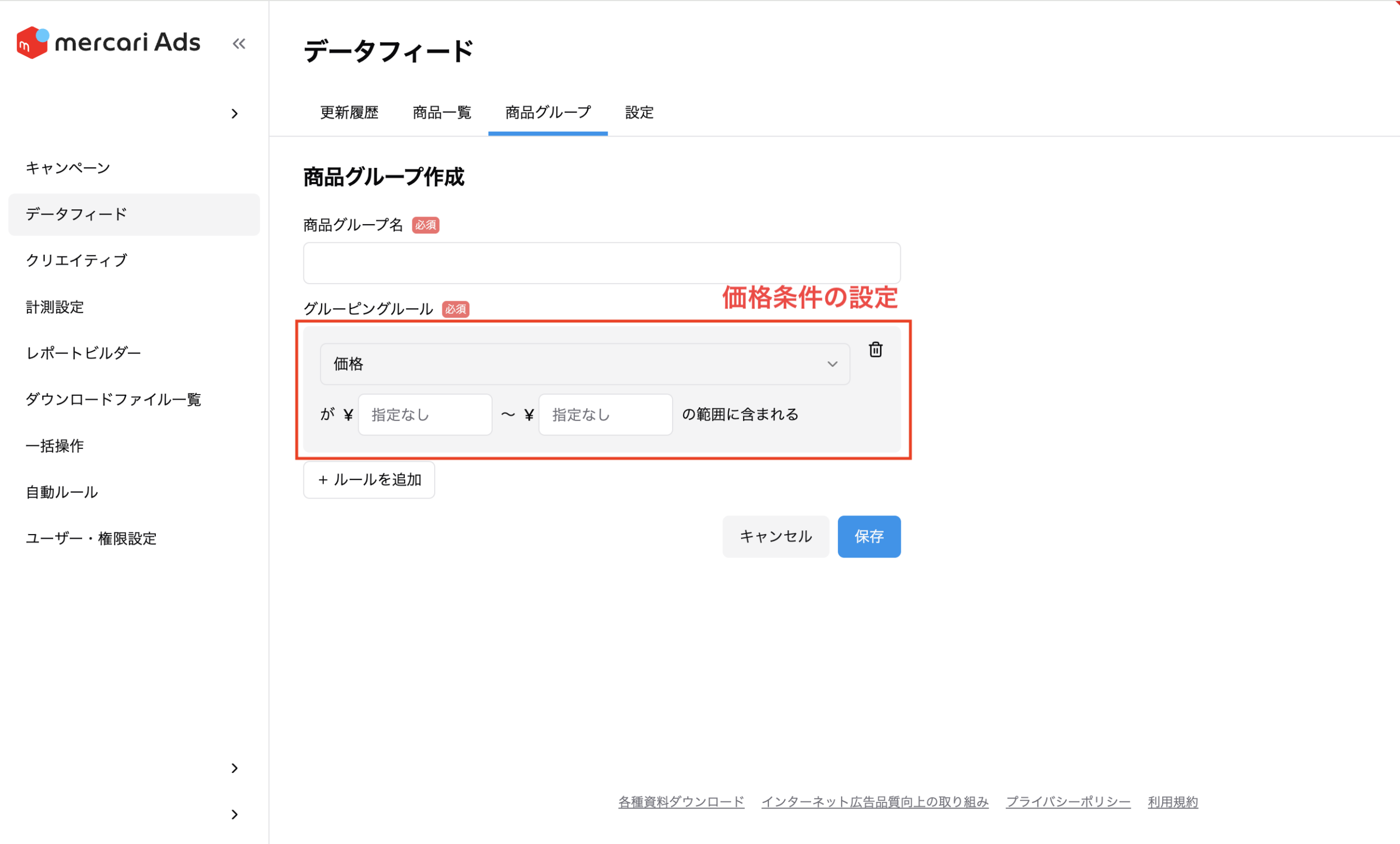Open the 価格 rule type dropdown
1400x844 pixels.
click(x=585, y=364)
